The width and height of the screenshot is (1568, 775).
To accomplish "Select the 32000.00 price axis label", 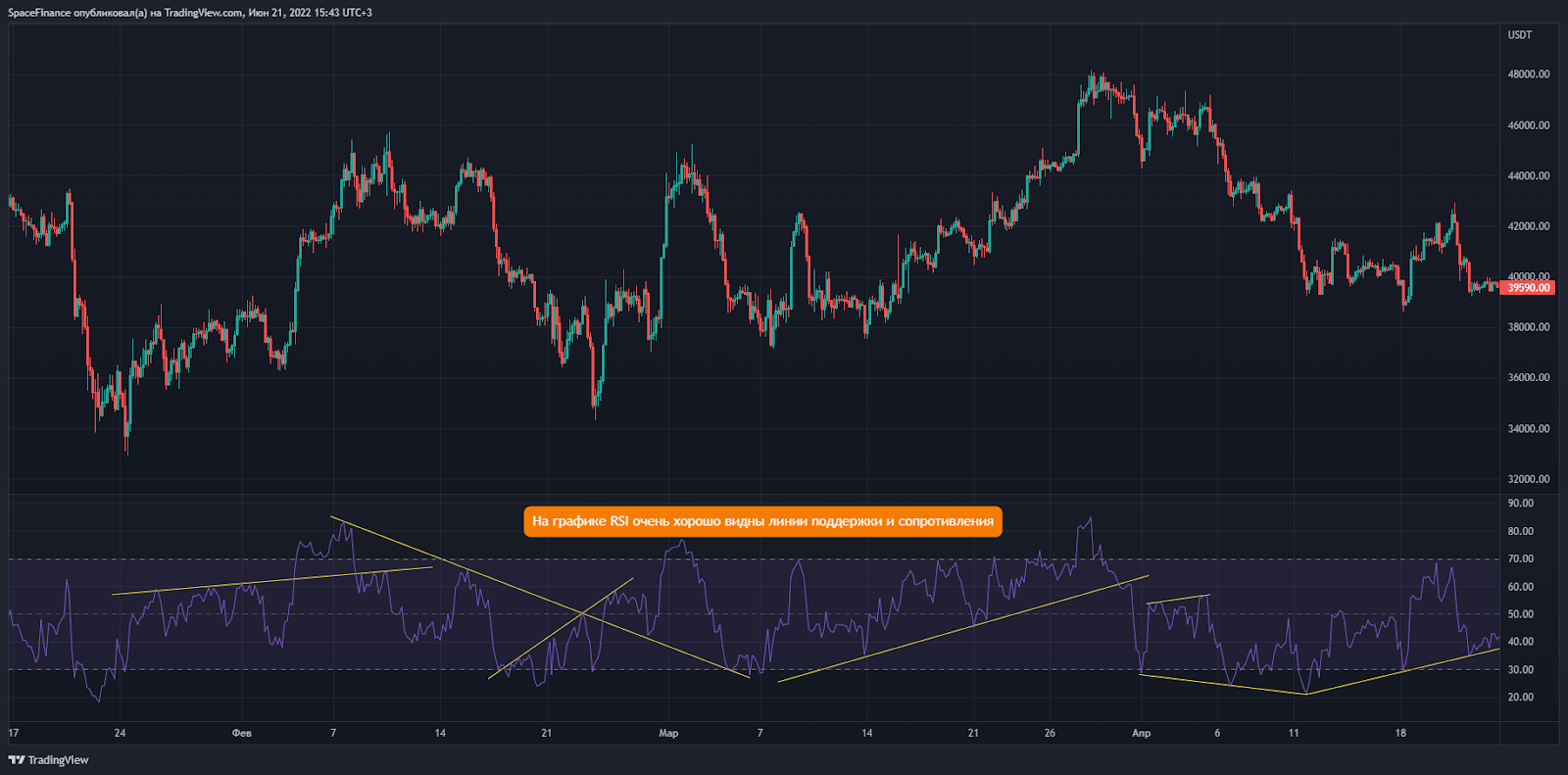I will pyautogui.click(x=1528, y=479).
